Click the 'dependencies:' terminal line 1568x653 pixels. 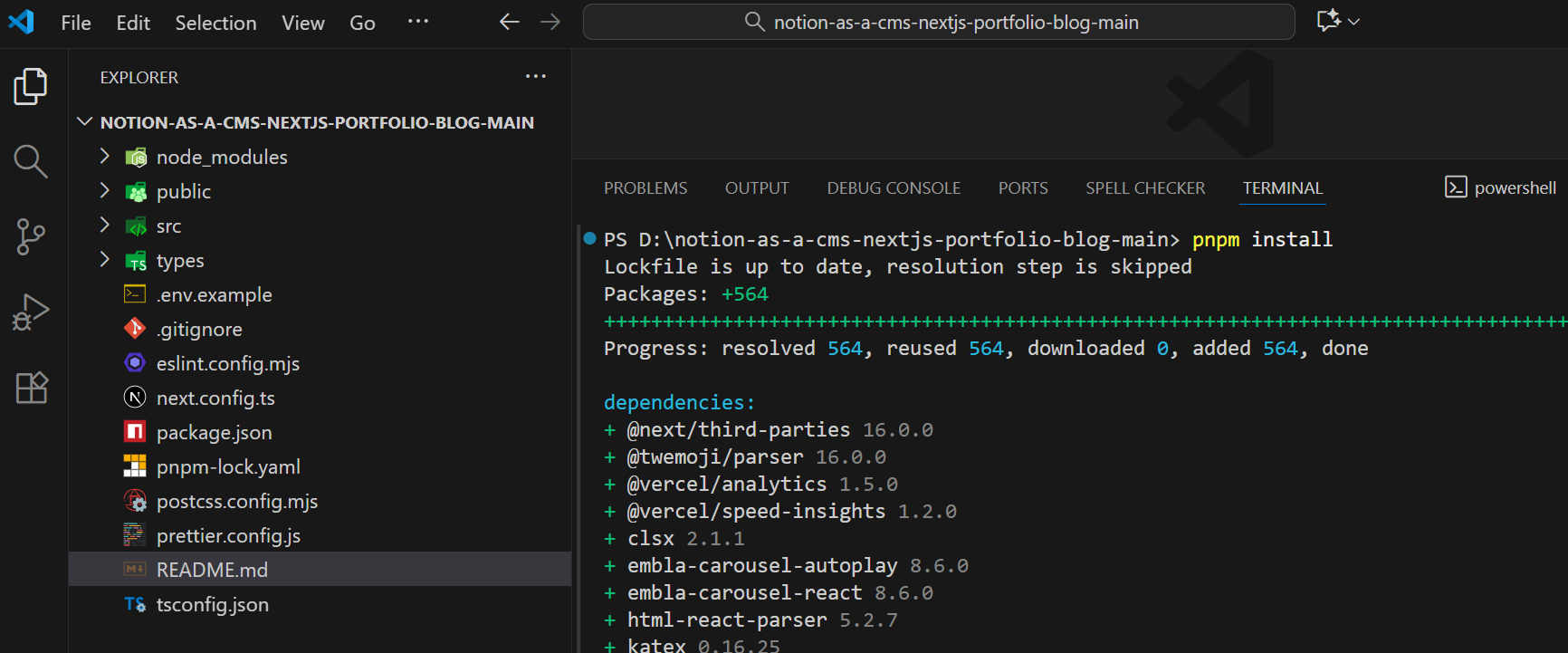click(679, 402)
